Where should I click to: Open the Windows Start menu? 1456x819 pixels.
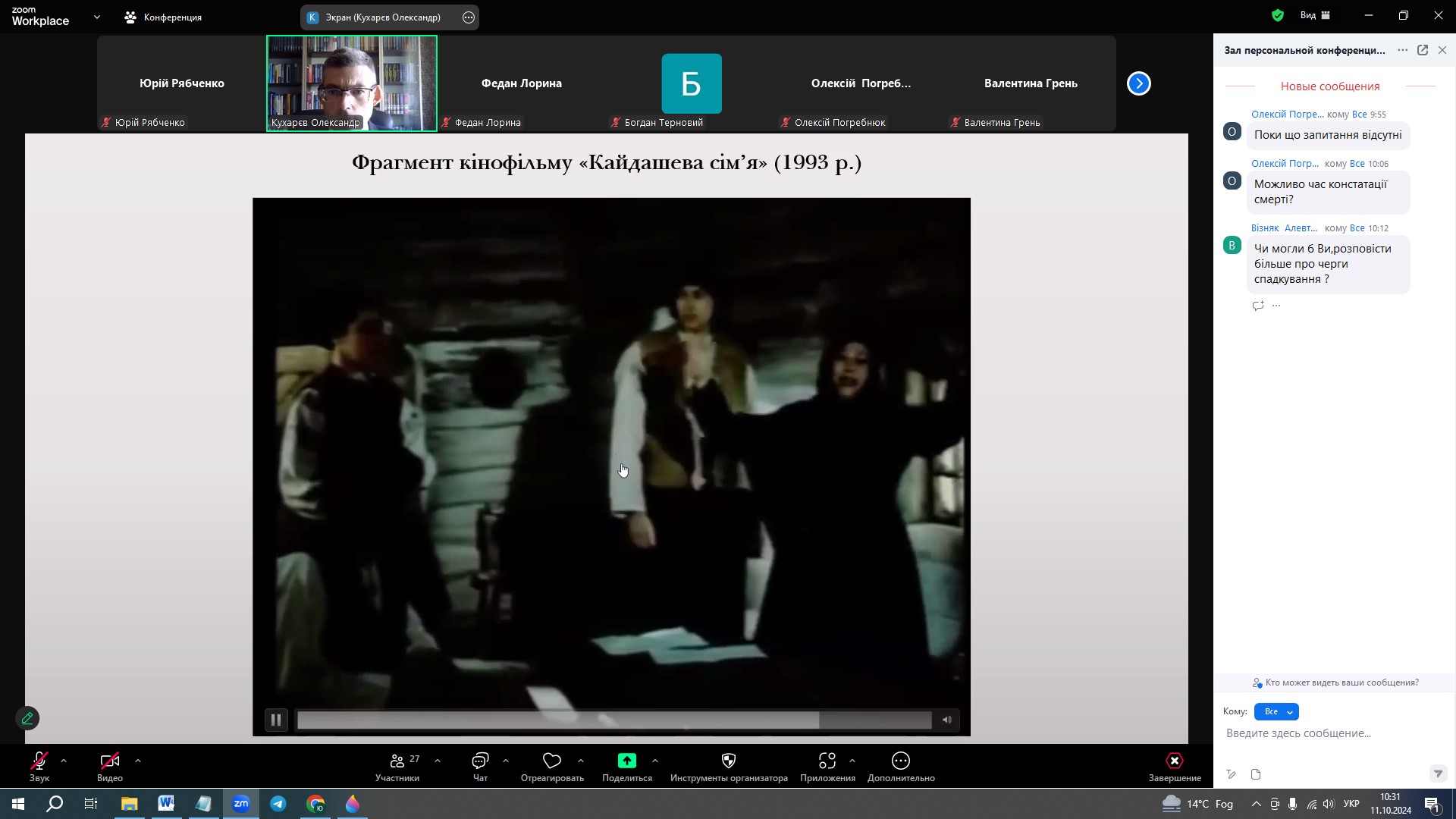pos(18,804)
